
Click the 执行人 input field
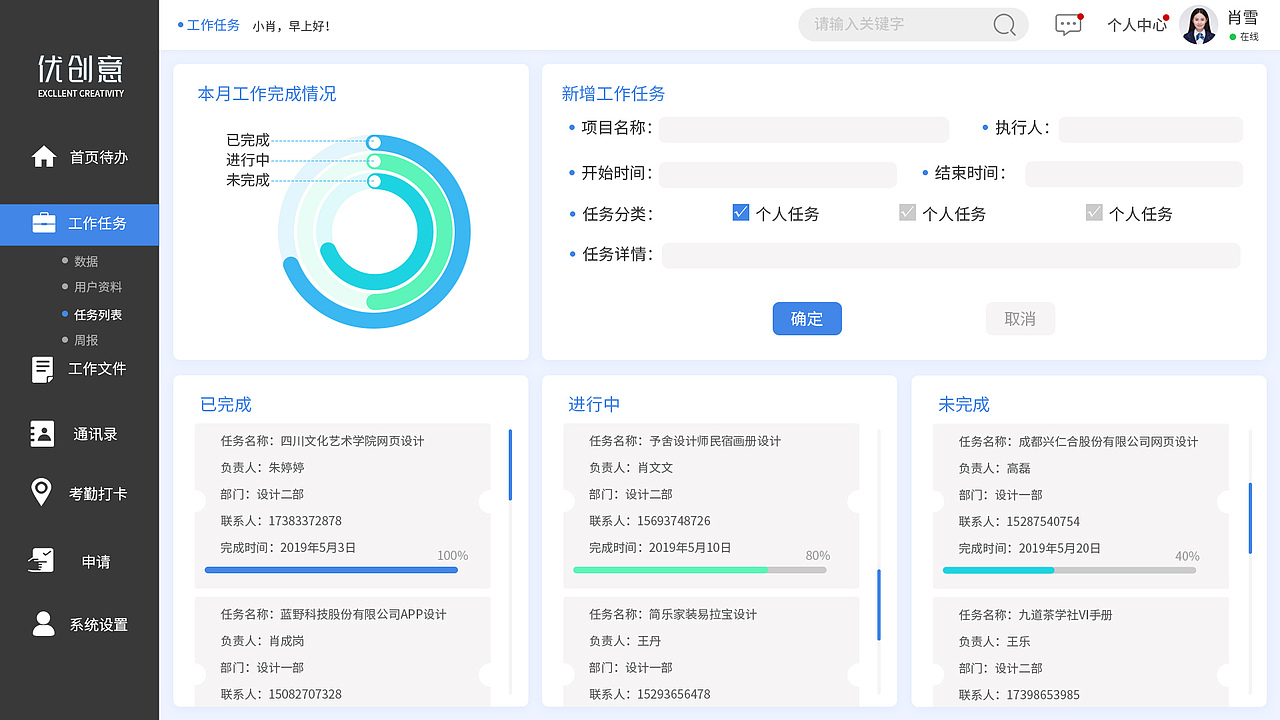click(x=1151, y=129)
